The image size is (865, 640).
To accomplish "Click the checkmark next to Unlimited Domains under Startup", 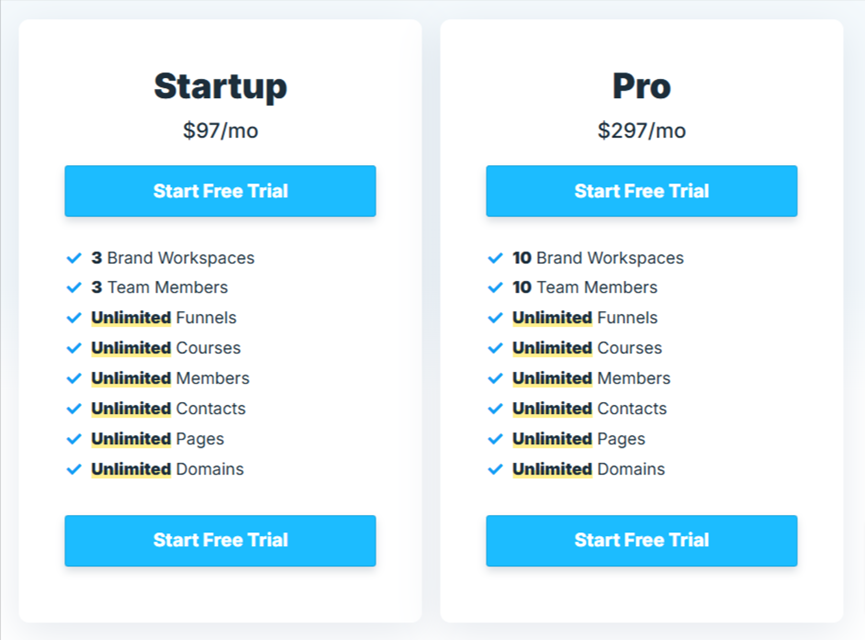I will pos(74,469).
